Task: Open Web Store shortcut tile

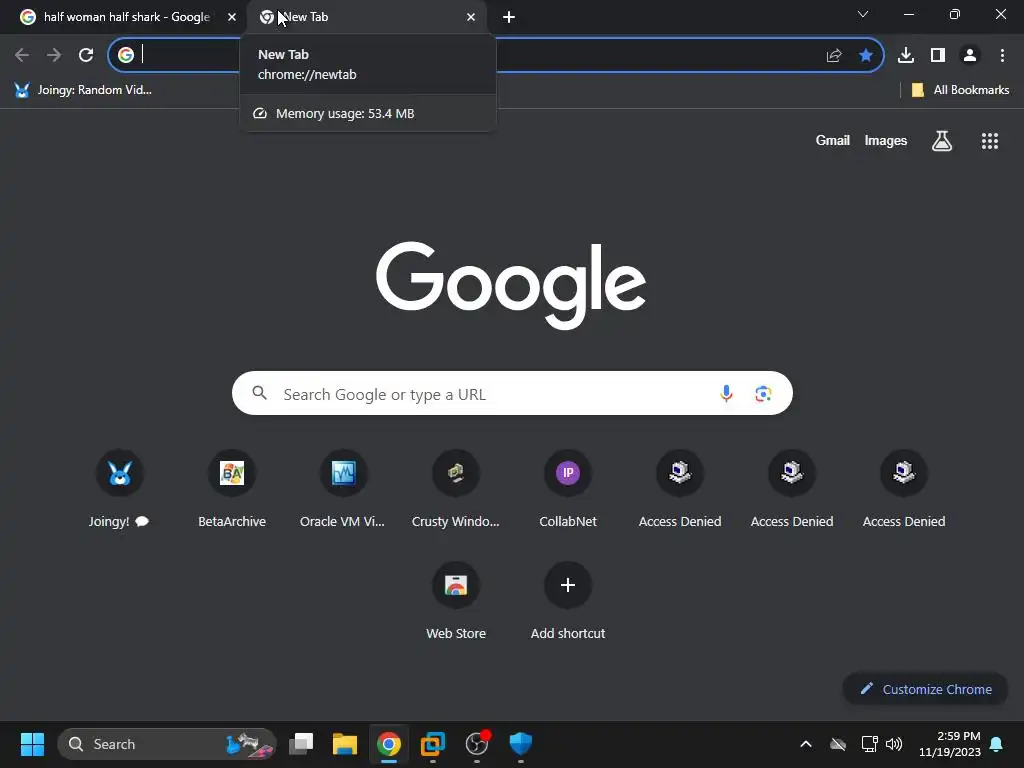Action: click(456, 601)
